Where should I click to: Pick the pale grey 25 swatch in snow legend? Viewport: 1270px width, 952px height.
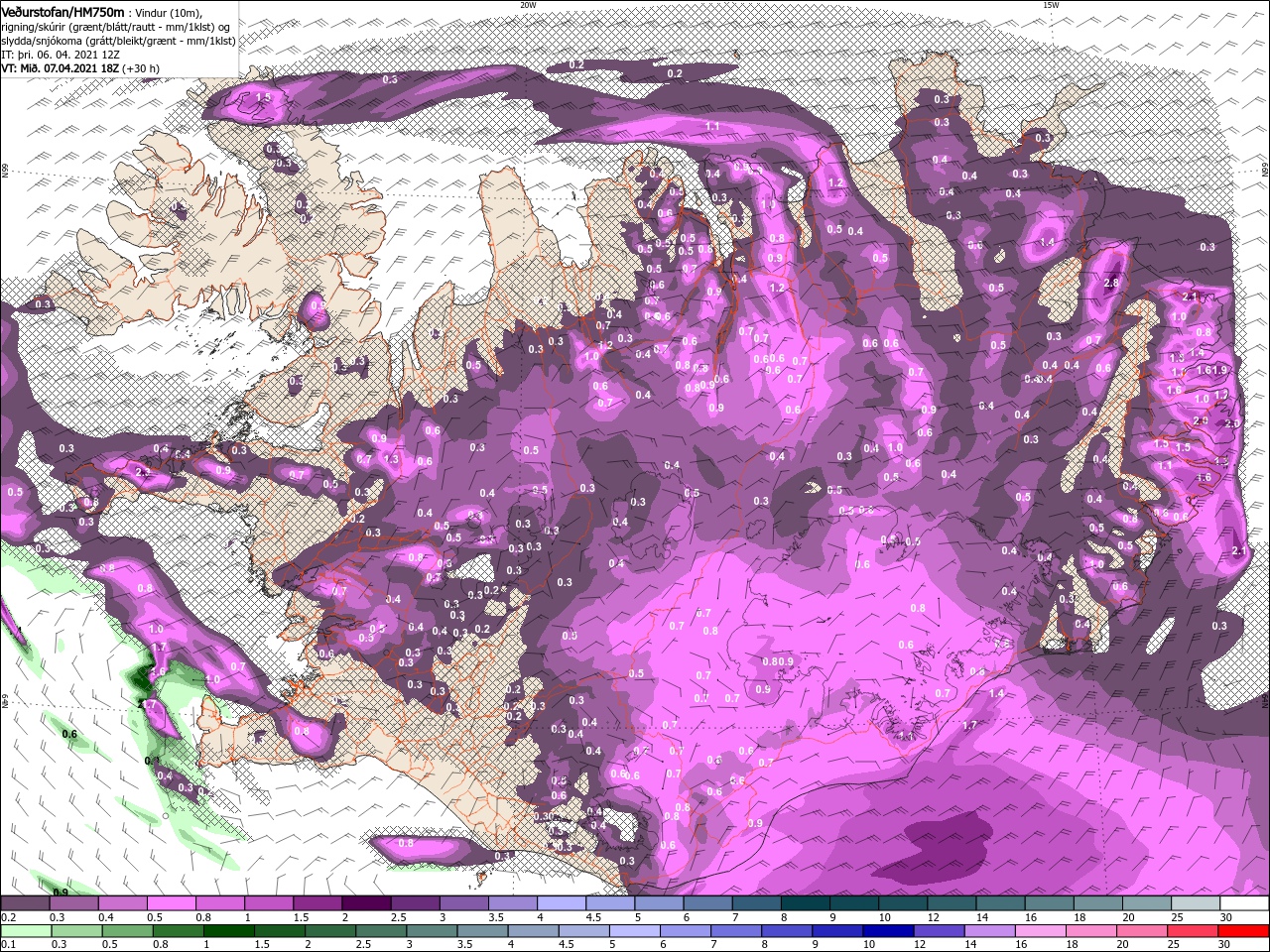click(x=1196, y=902)
